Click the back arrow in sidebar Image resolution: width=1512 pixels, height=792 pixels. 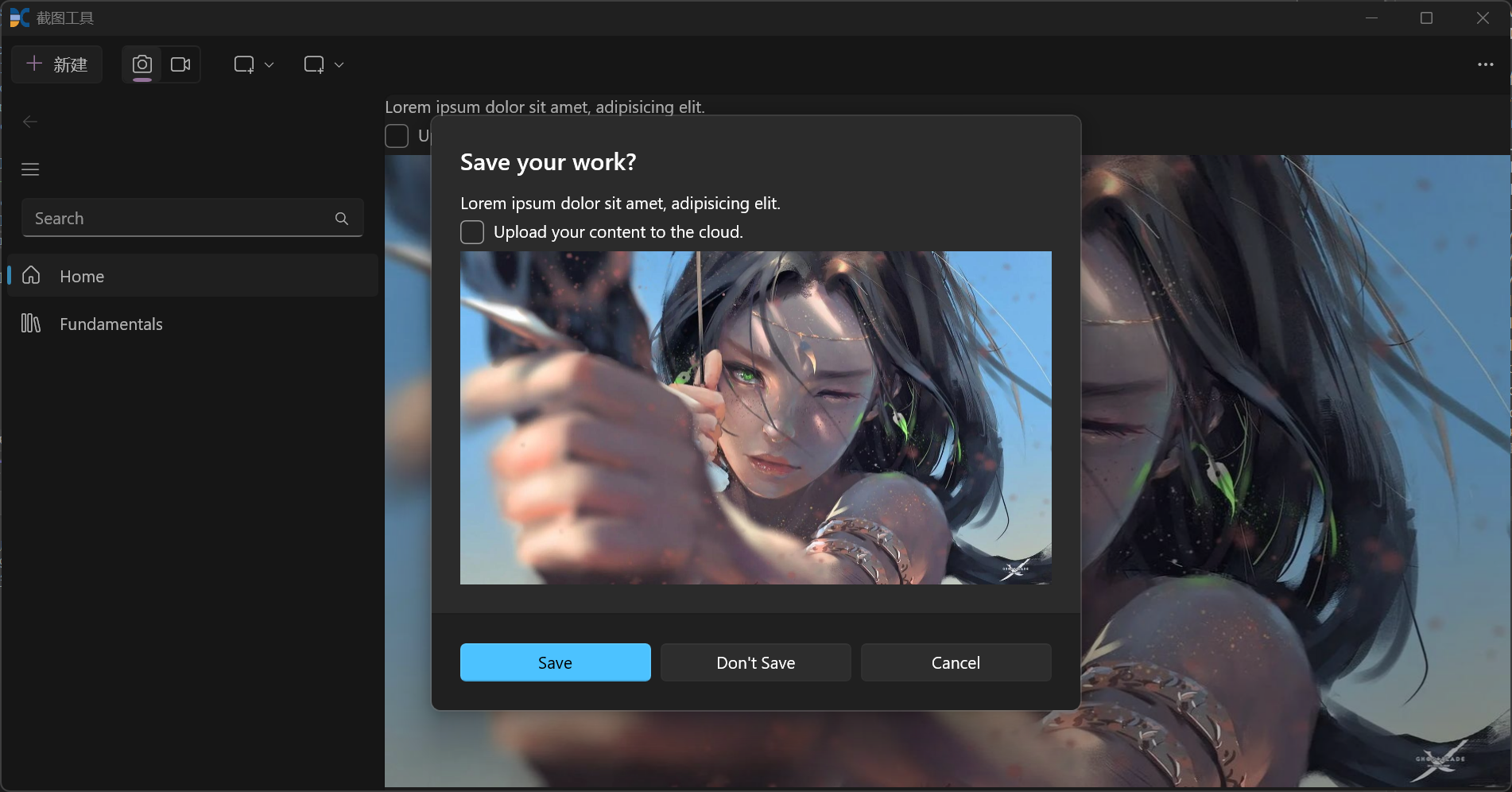pyautogui.click(x=30, y=122)
